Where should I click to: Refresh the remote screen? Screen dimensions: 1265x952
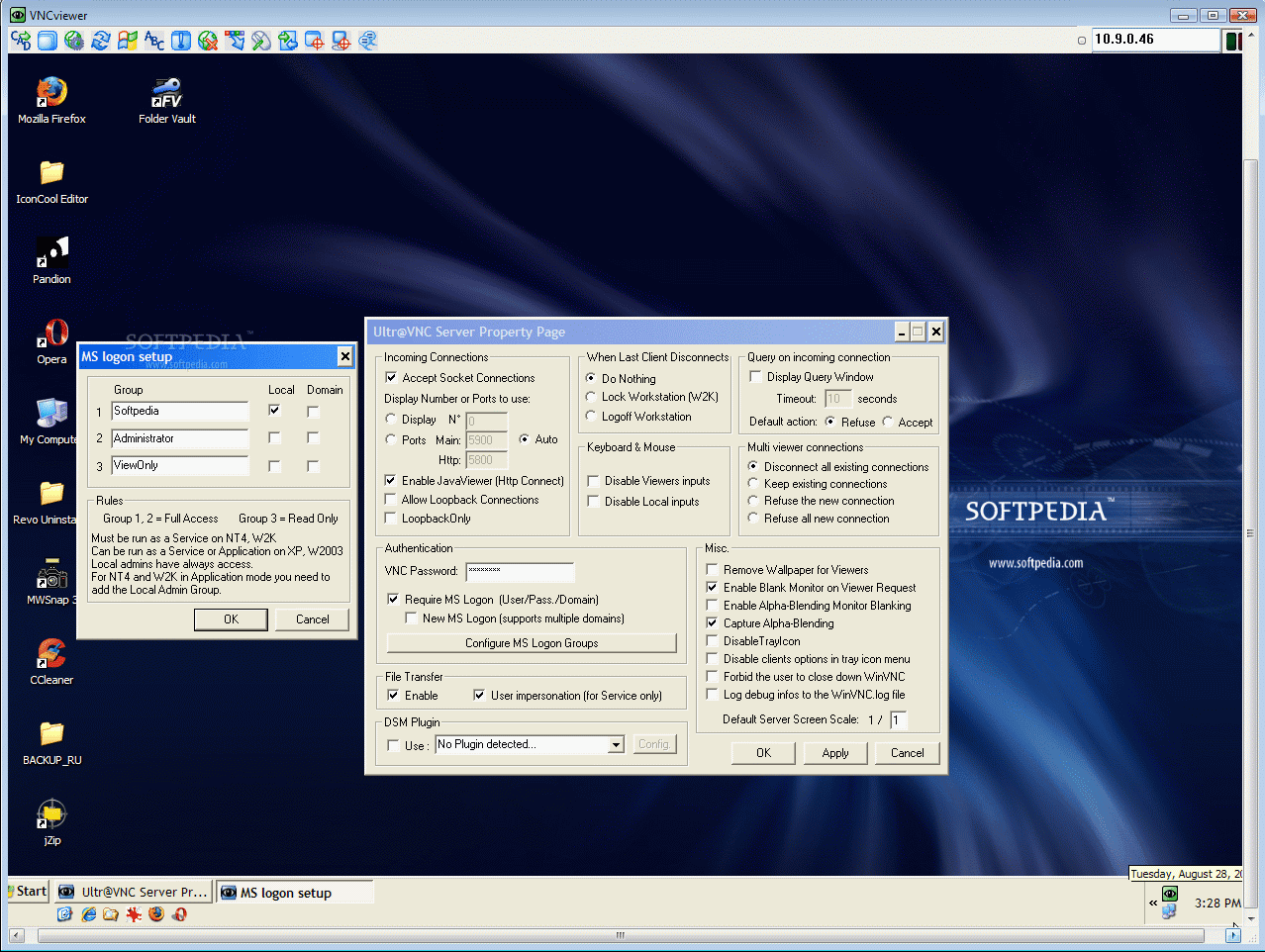pyautogui.click(x=100, y=40)
